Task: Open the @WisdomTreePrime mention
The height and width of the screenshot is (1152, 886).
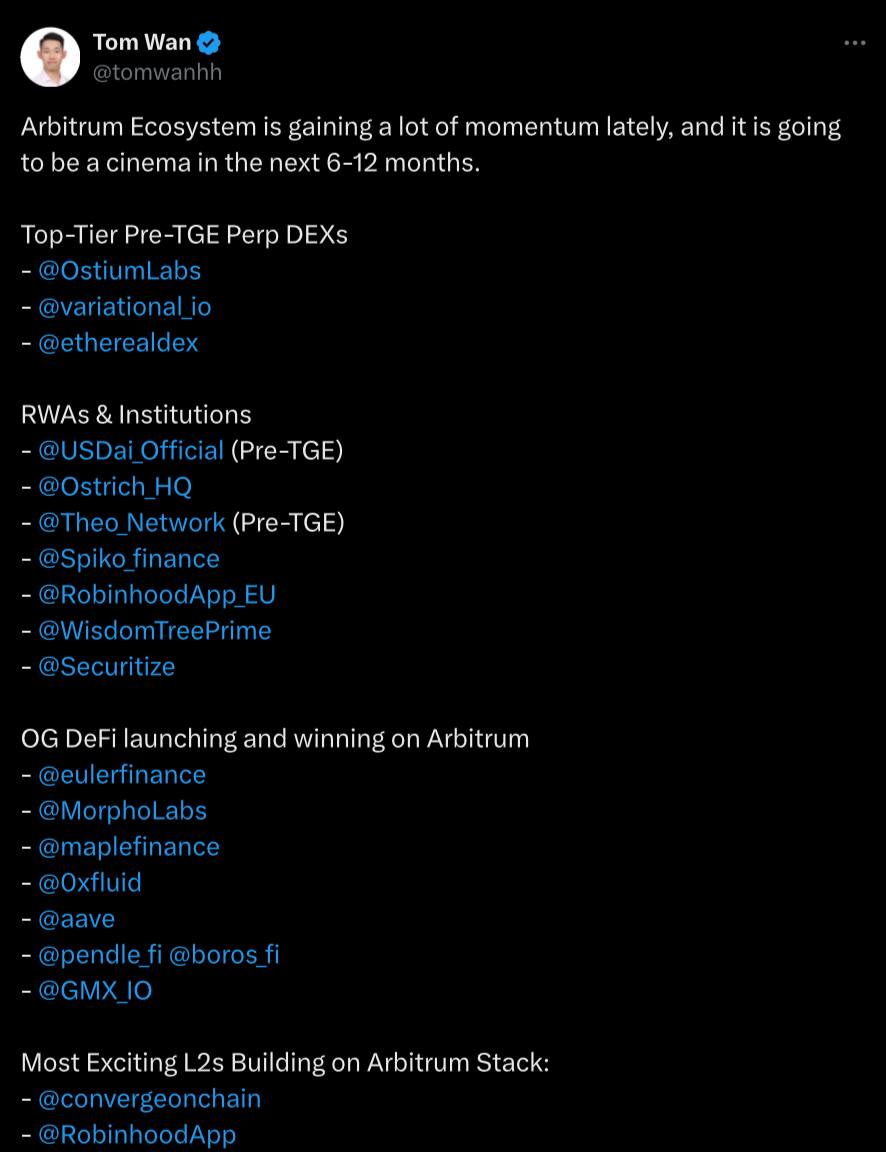Action: coord(154,631)
